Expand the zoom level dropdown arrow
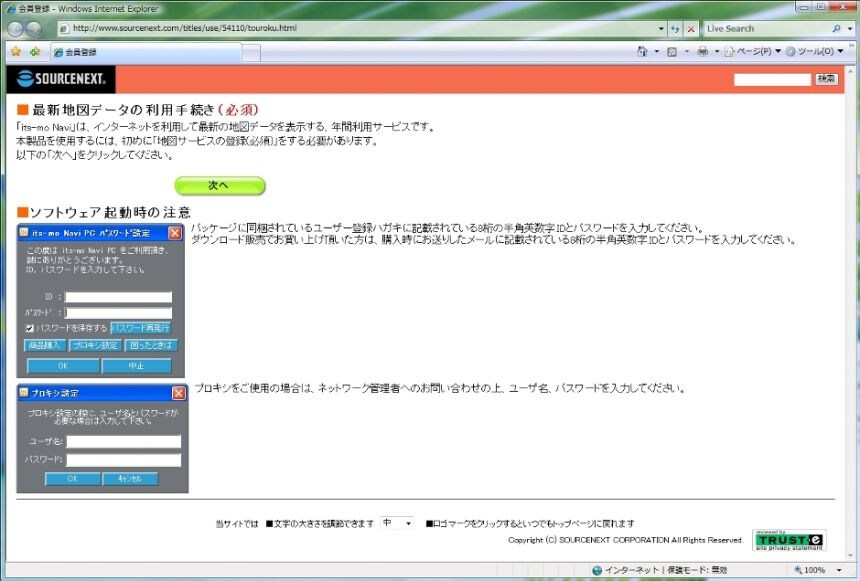 (x=839, y=570)
